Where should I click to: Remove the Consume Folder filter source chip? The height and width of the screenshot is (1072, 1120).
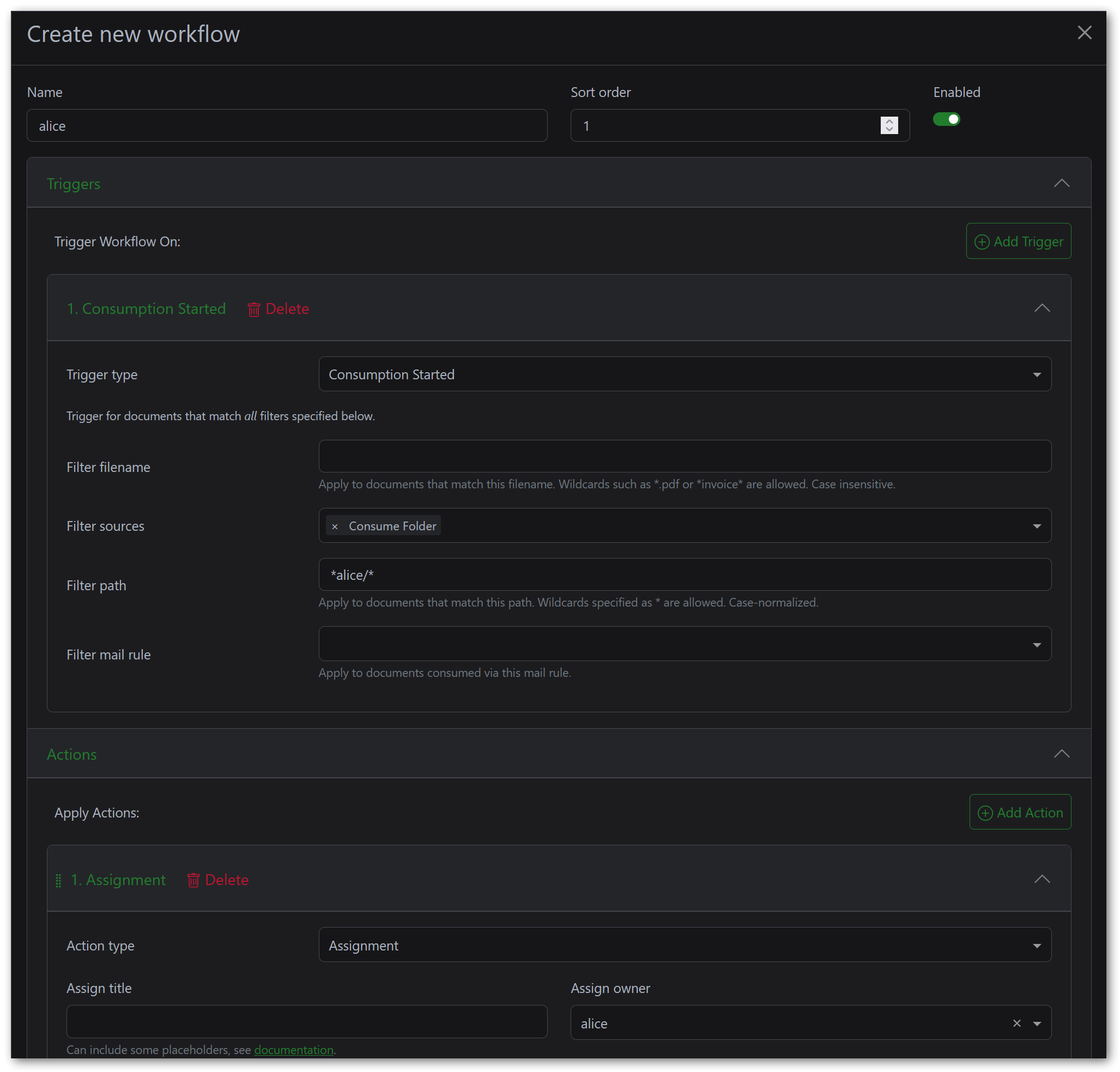click(x=335, y=525)
